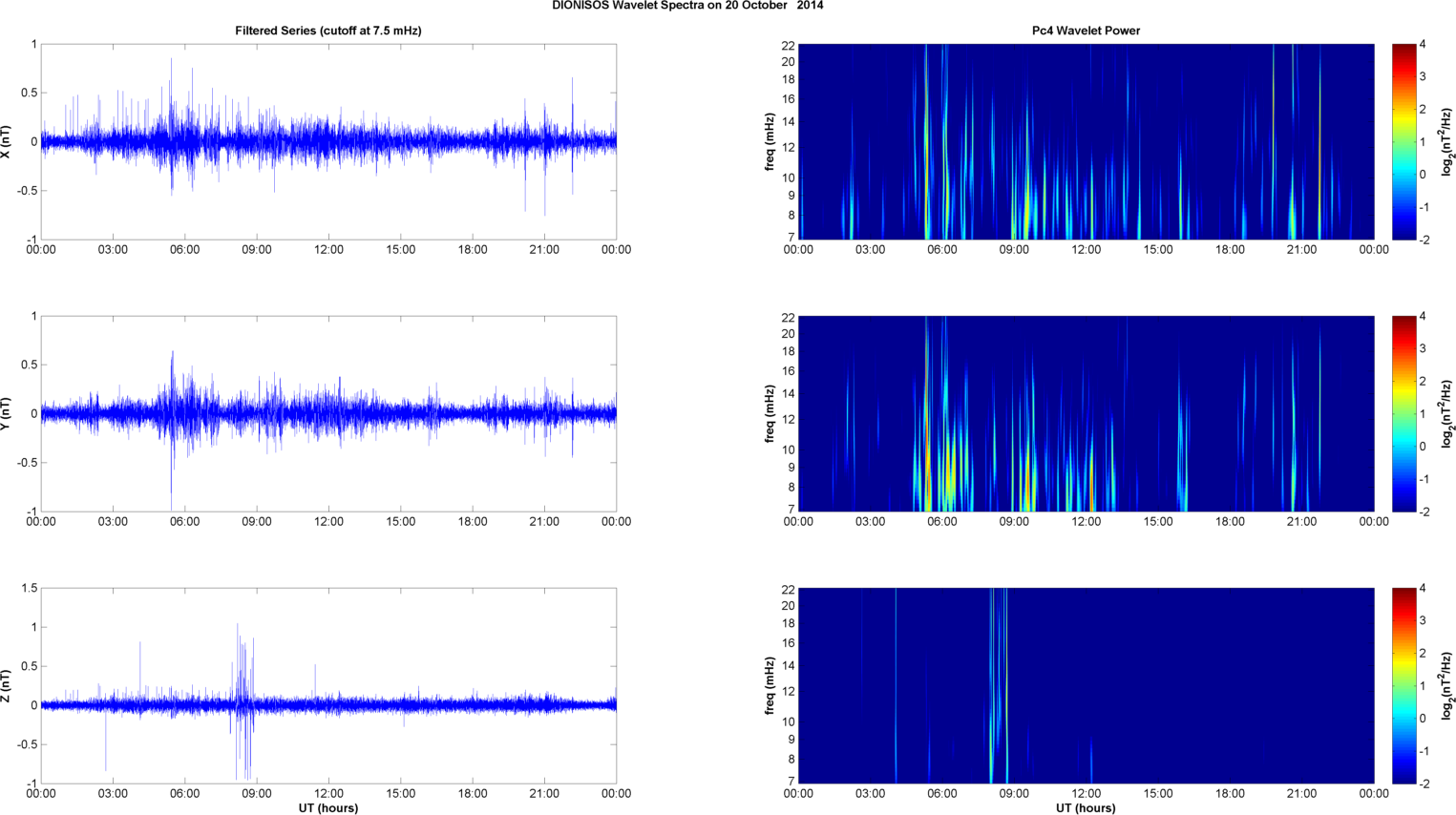Click the DIONISOS Wavelet Spectra main title

pyautogui.click(x=687, y=6)
